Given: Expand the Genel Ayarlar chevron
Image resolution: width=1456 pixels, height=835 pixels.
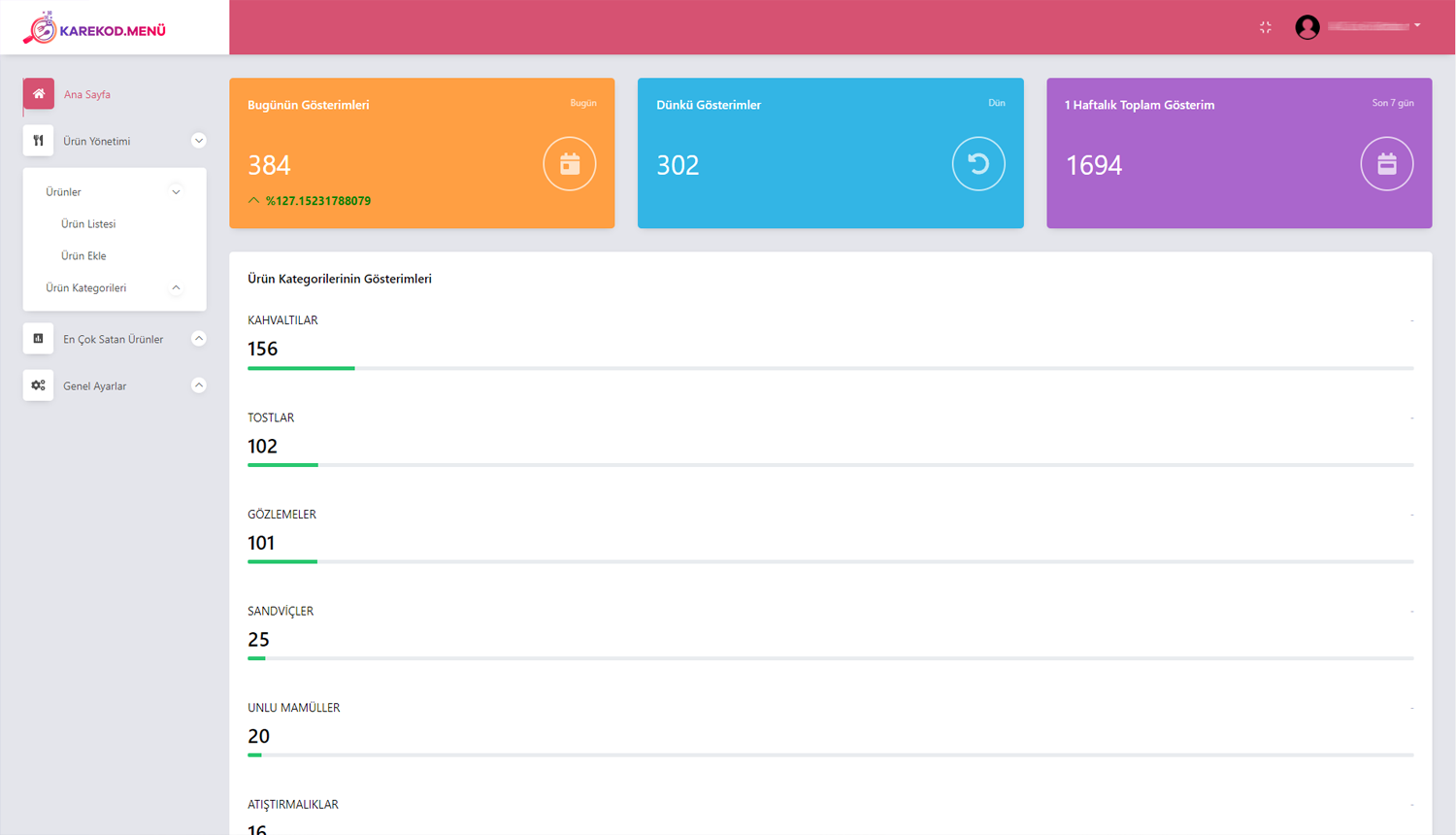Looking at the screenshot, I should (x=199, y=385).
